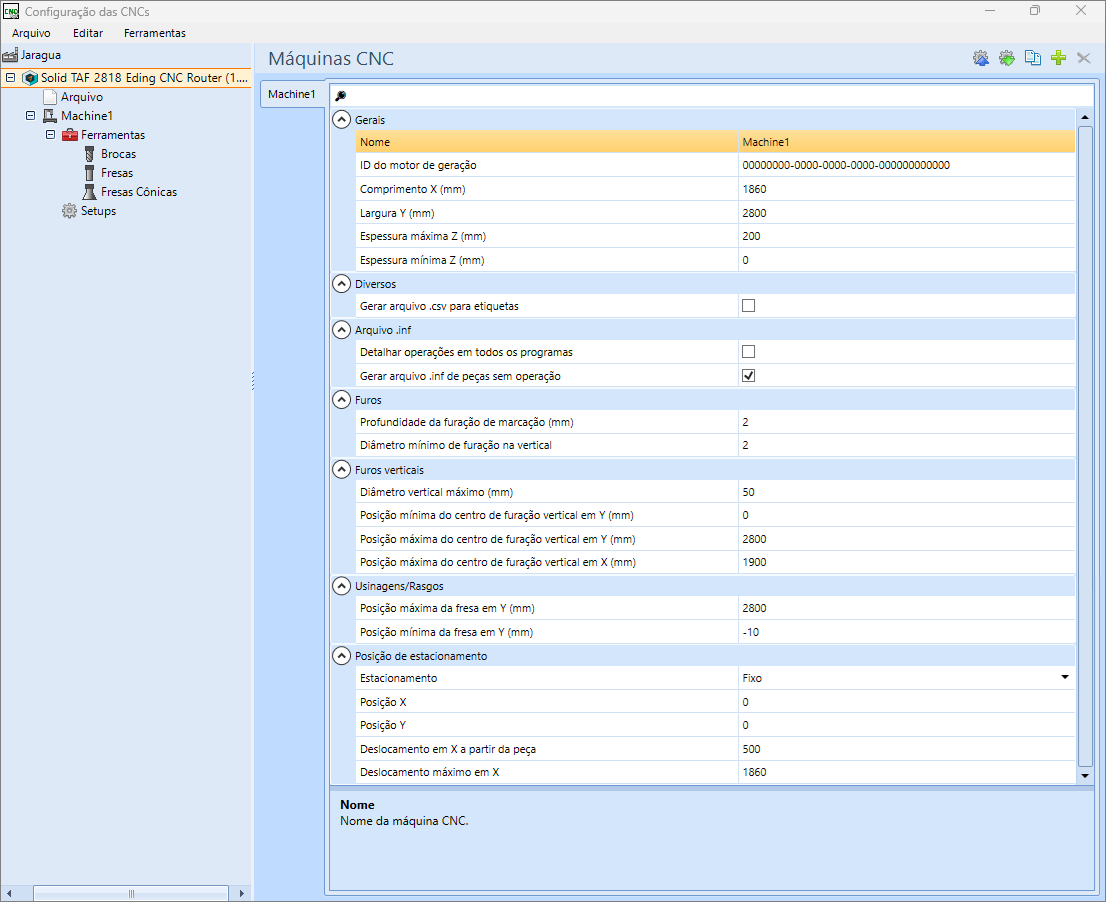Screen dimensions: 1106x902
Task: Click the Jaragua factory icon
Action: pyautogui.click(x=10, y=55)
